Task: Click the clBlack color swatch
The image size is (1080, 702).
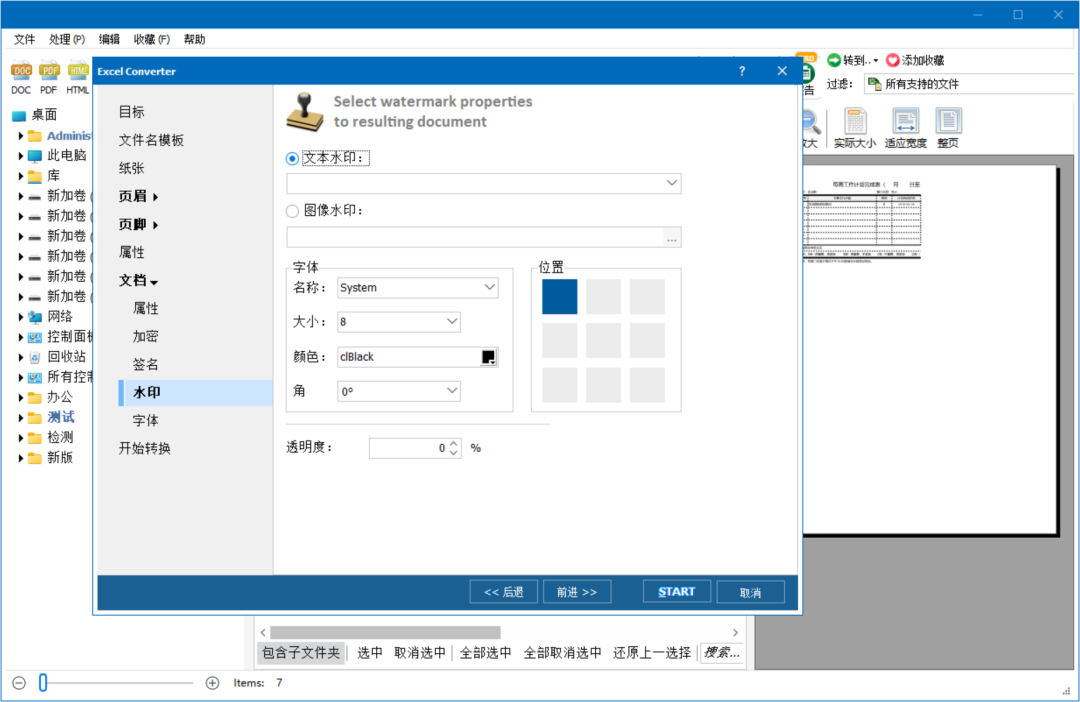Action: pos(488,357)
